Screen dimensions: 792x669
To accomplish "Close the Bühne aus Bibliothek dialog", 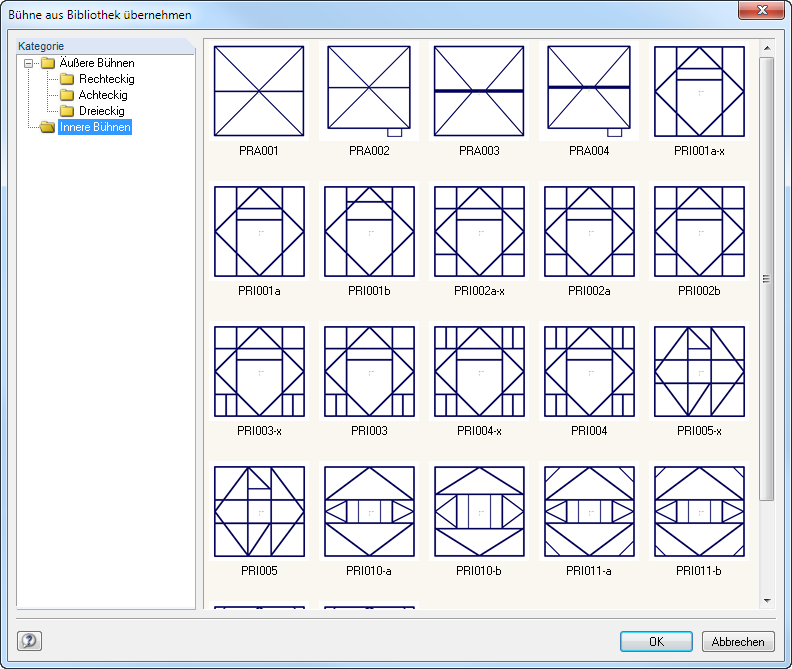I will (762, 10).
